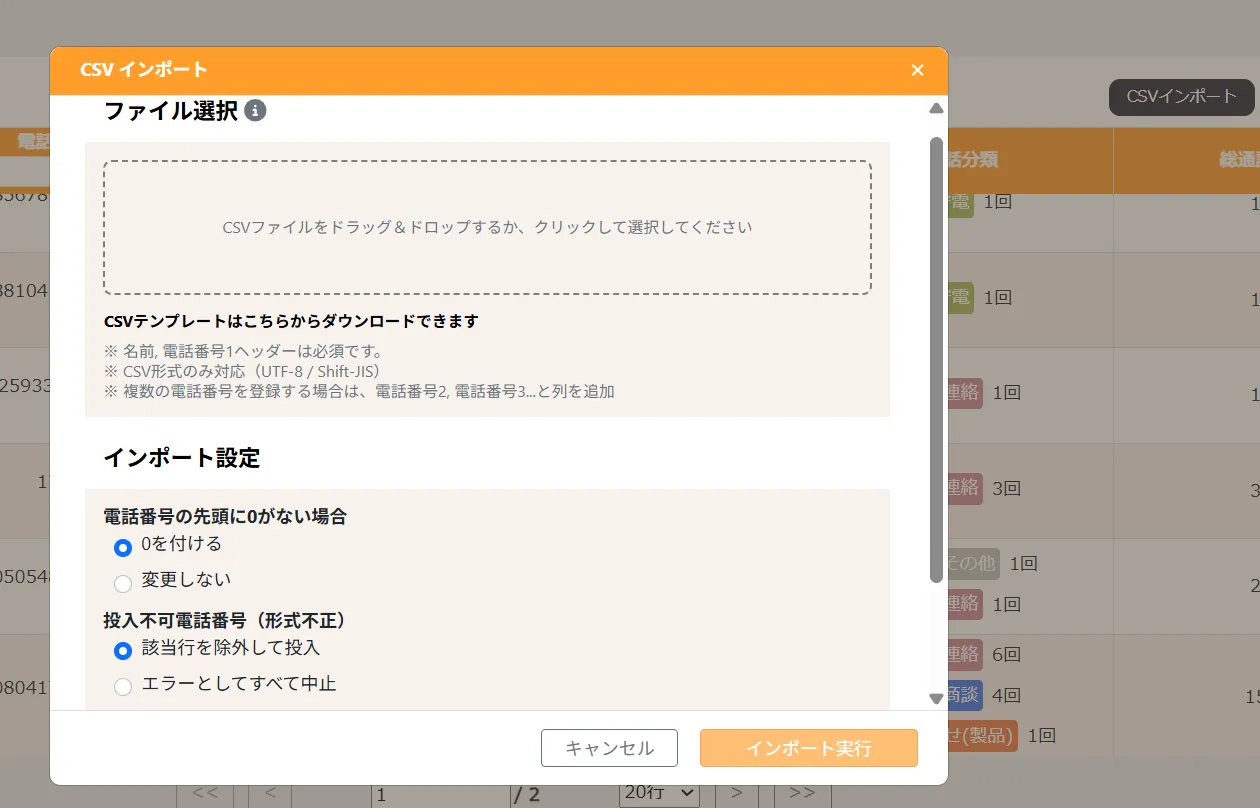The image size is (1260, 808).
Task: Click the dialog's vertical scrollbar thumb
Action: pyautogui.click(x=936, y=360)
